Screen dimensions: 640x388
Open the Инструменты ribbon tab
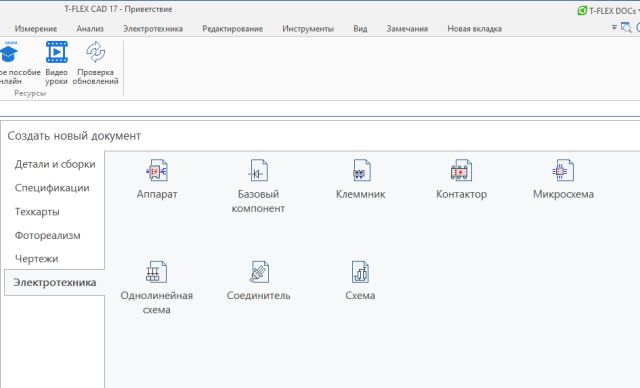tap(308, 29)
